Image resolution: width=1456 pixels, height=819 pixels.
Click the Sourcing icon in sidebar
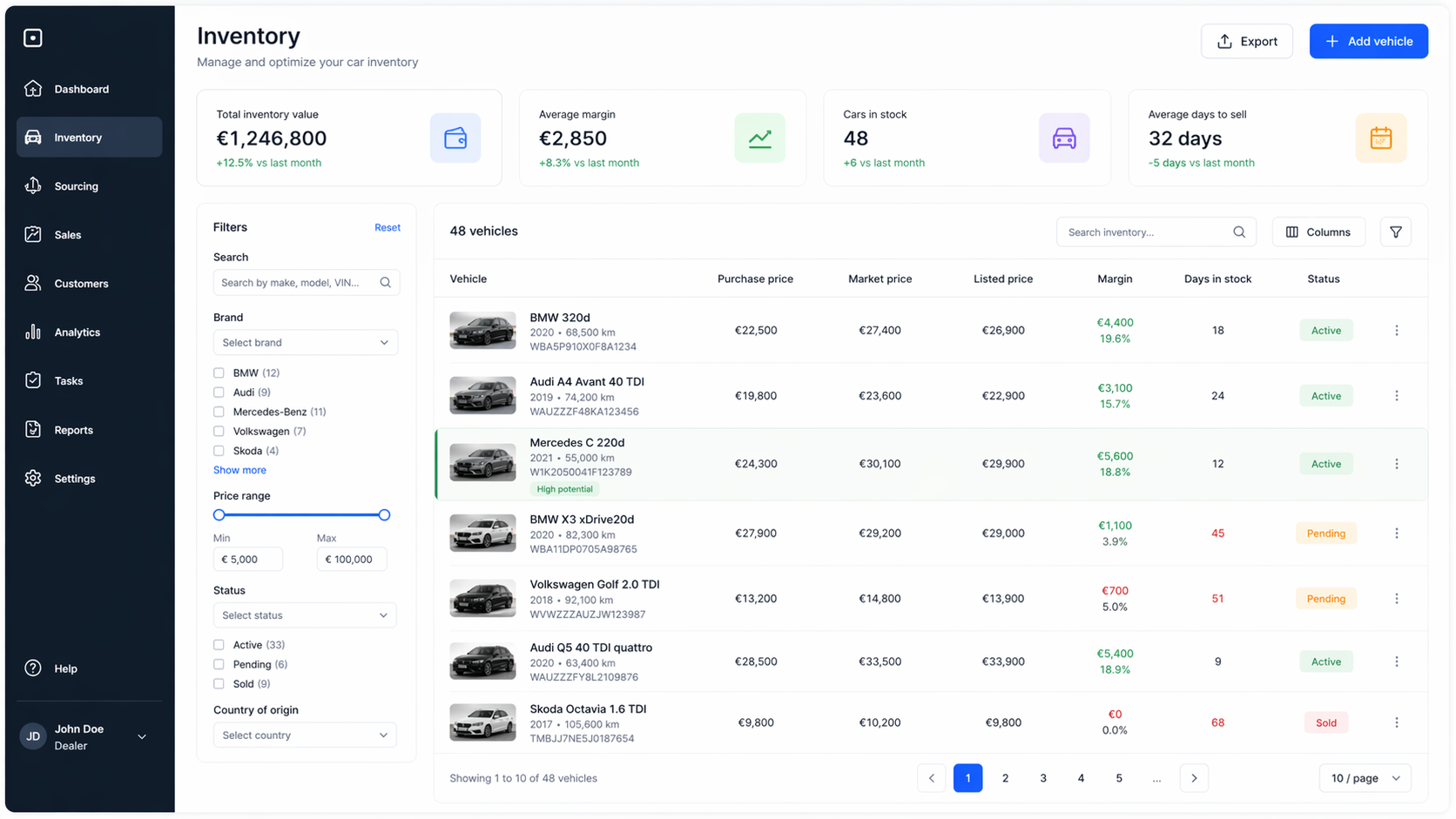click(33, 185)
